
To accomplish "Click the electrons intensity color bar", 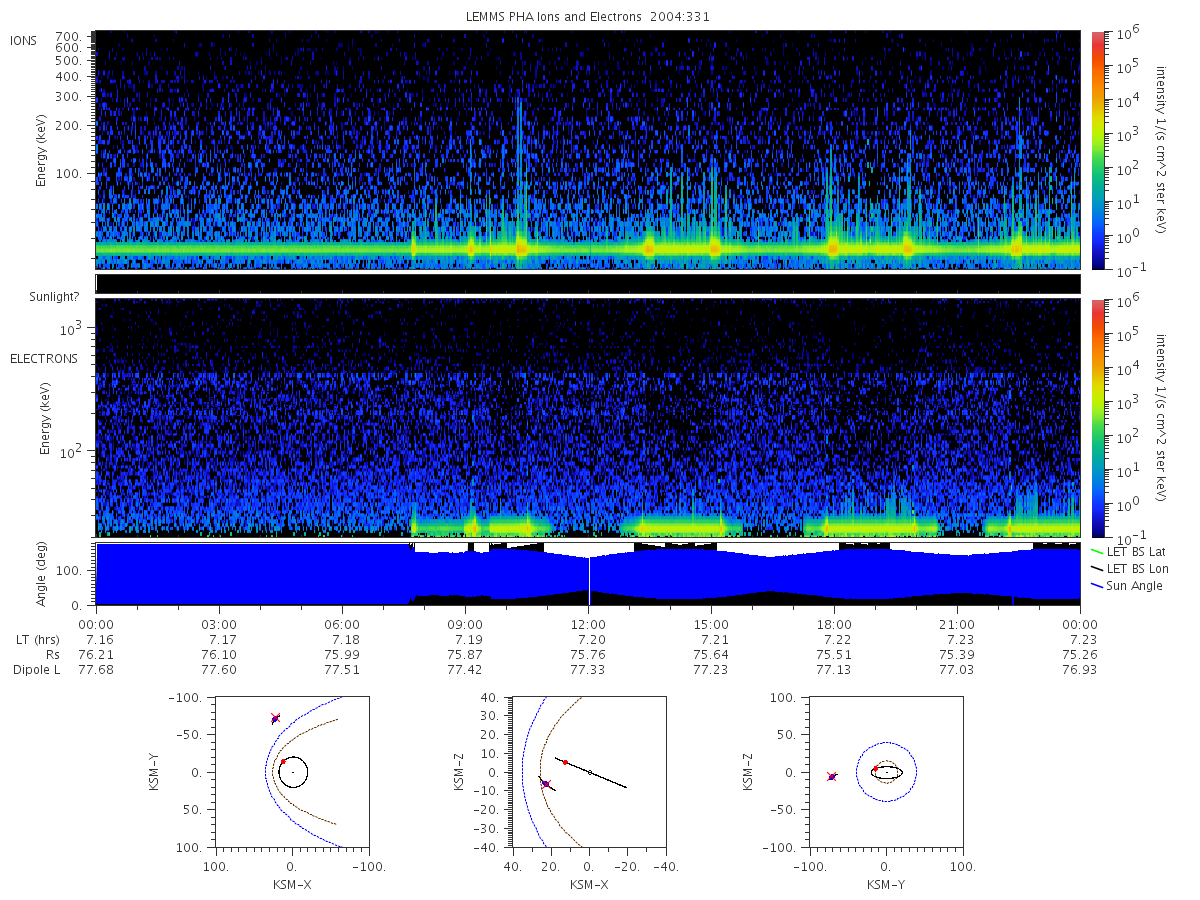I will point(1097,417).
